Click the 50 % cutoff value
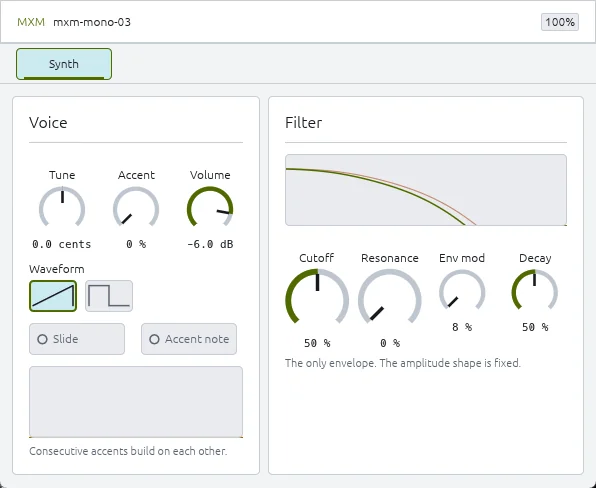The height and width of the screenshot is (488, 596). point(317,343)
